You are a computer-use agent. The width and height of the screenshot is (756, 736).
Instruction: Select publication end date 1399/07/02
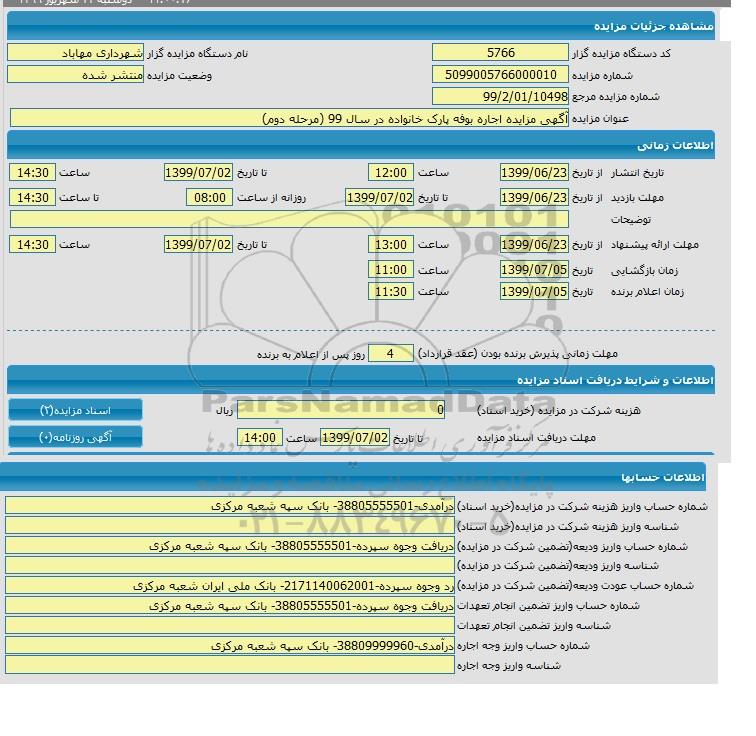click(x=198, y=173)
